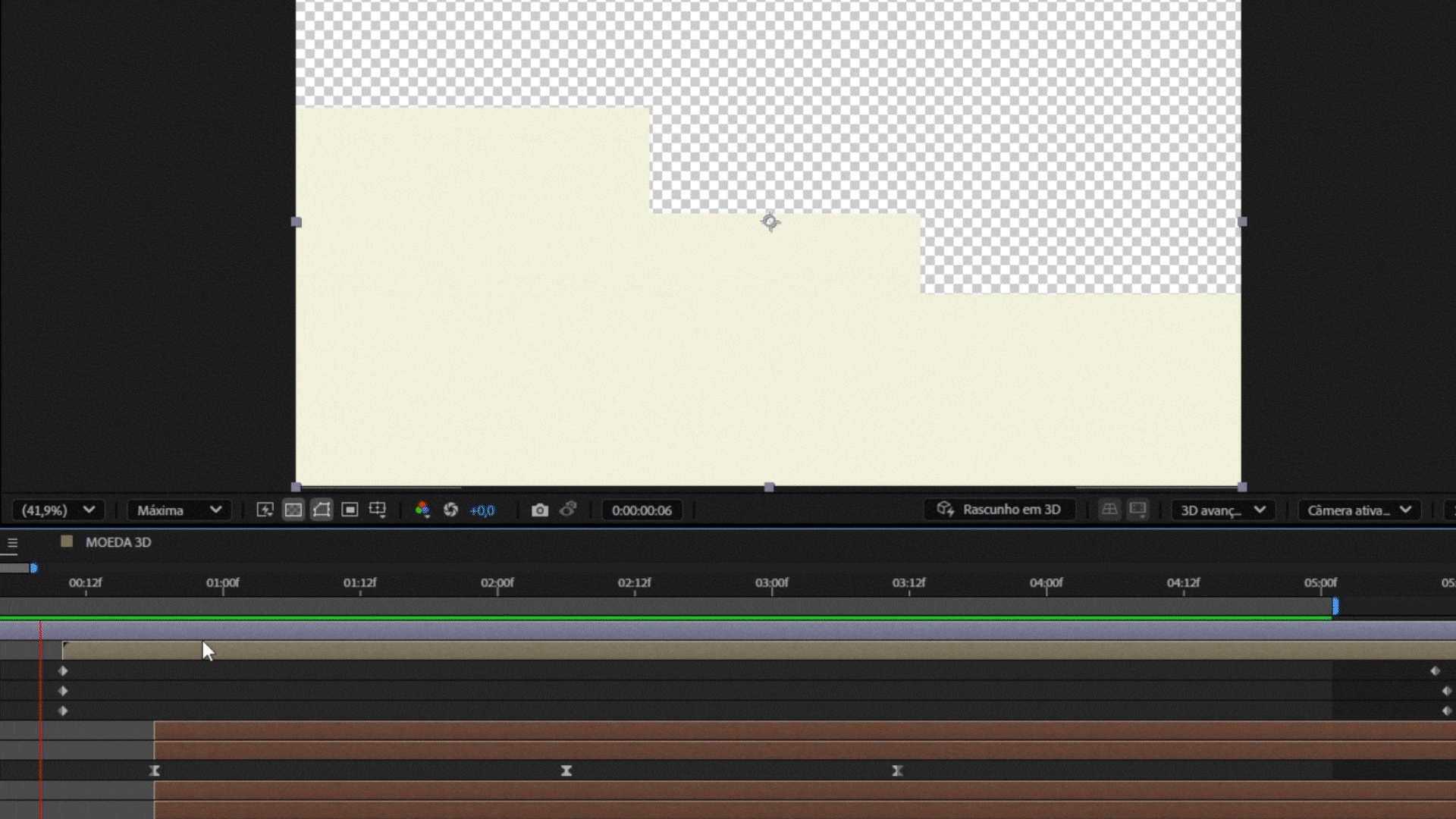
Task: Jump to 03:12f on time ruler
Action: pyautogui.click(x=909, y=583)
